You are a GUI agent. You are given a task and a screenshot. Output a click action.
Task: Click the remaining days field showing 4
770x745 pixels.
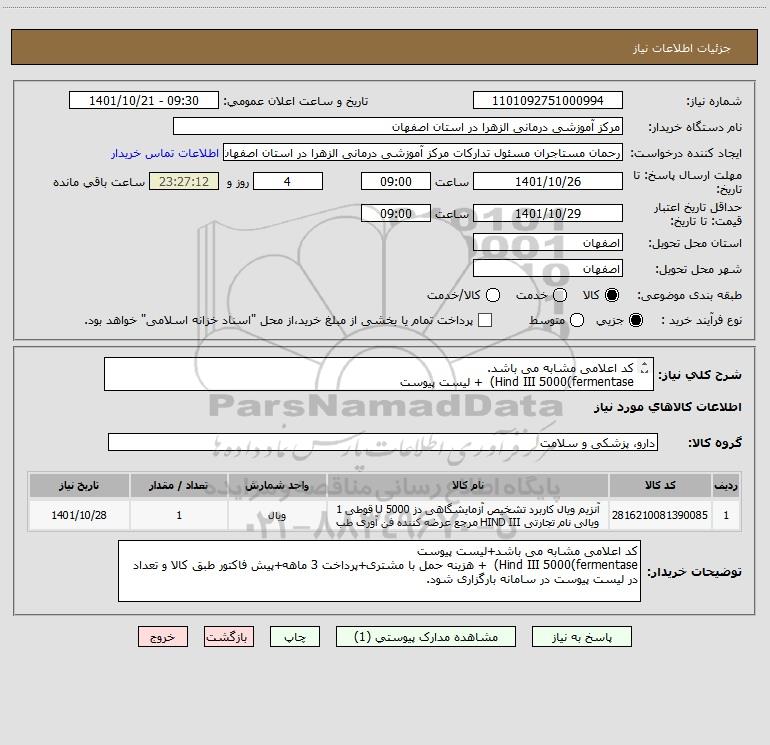click(x=288, y=181)
